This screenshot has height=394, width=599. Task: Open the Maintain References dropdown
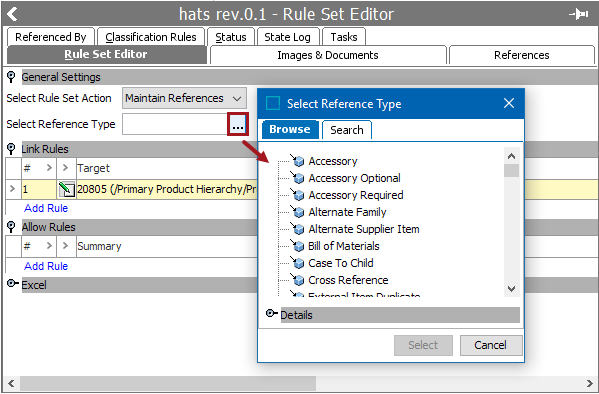(x=185, y=98)
